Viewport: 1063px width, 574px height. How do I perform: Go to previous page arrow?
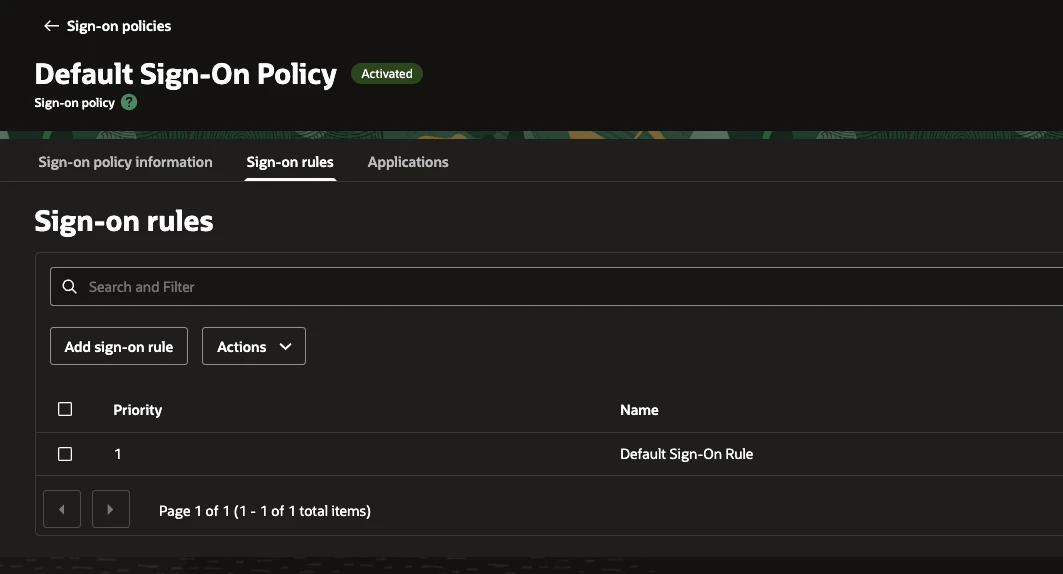click(x=62, y=509)
